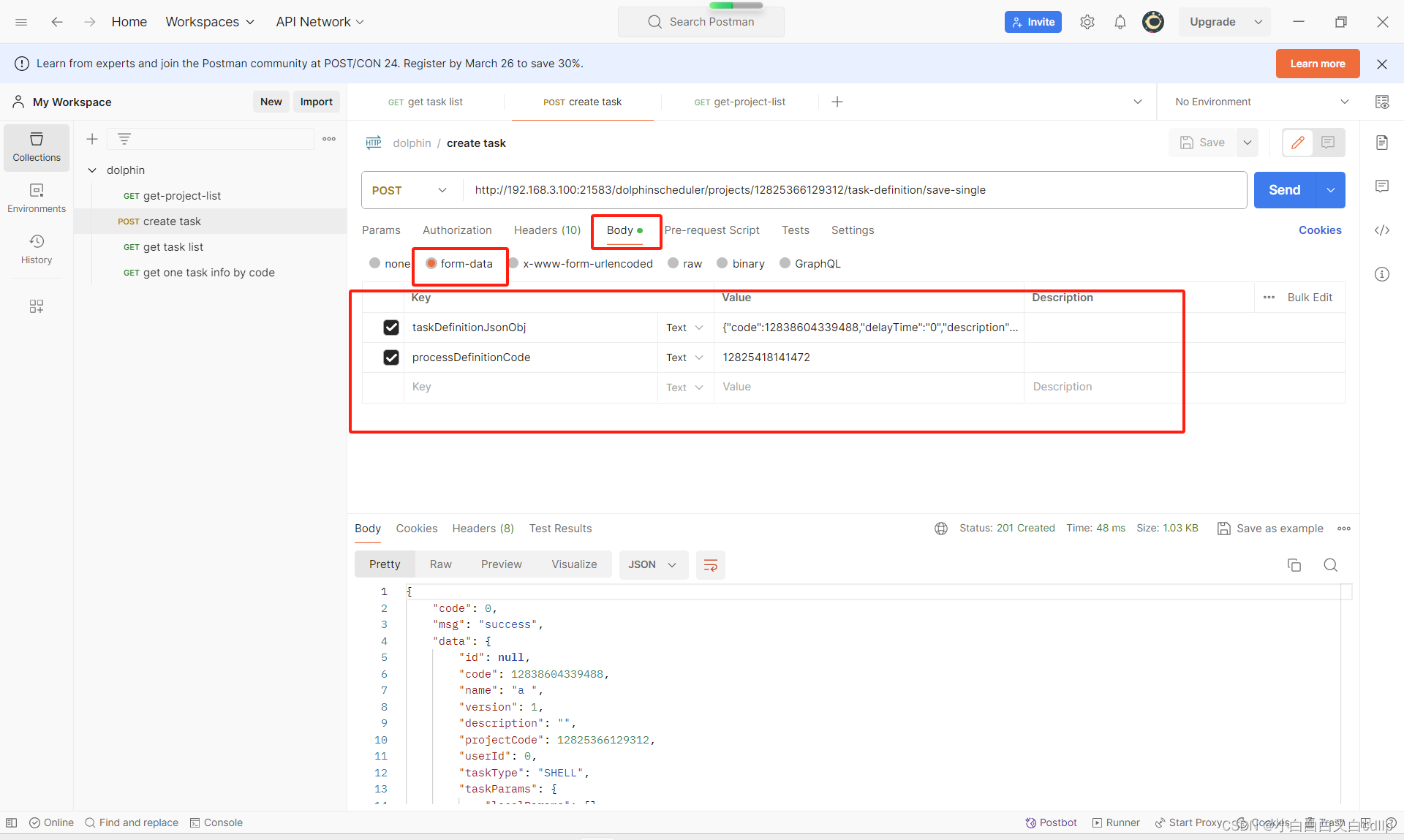Go back with the left arrow
The image size is (1404, 840).
[x=57, y=22]
